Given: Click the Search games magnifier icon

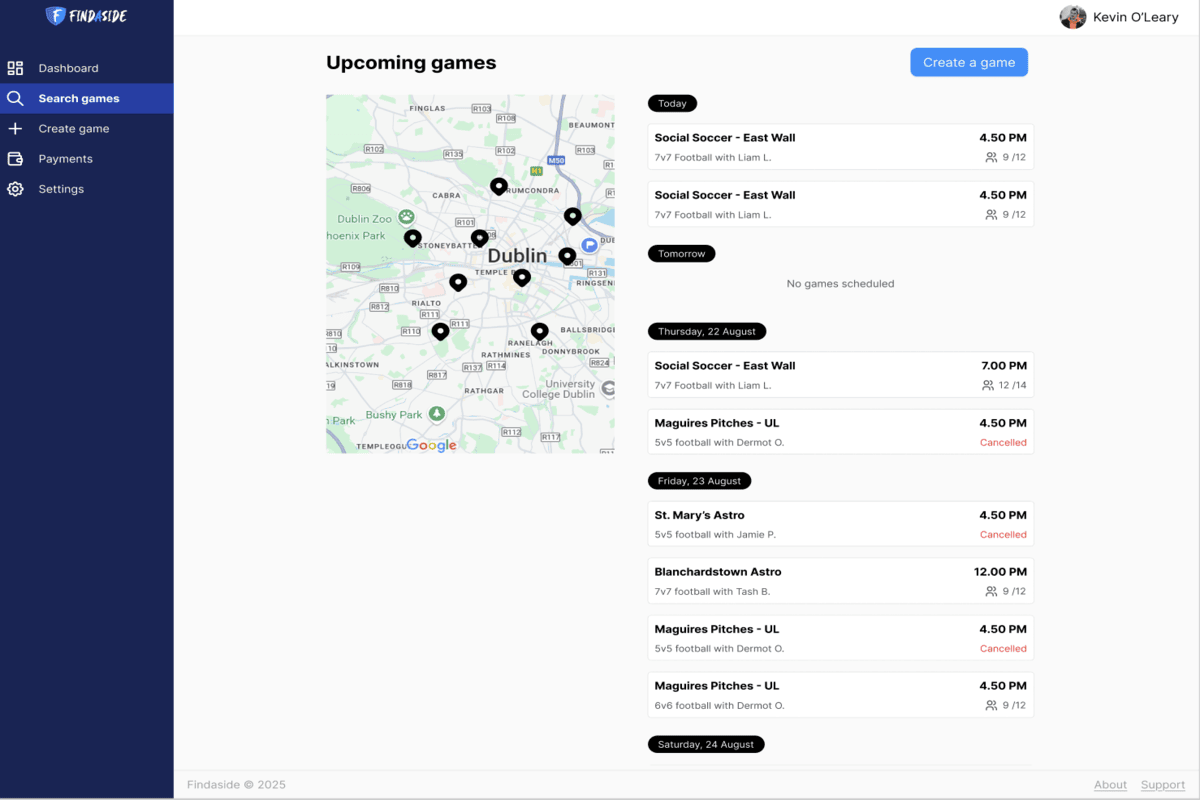Looking at the screenshot, I should click(x=15, y=98).
